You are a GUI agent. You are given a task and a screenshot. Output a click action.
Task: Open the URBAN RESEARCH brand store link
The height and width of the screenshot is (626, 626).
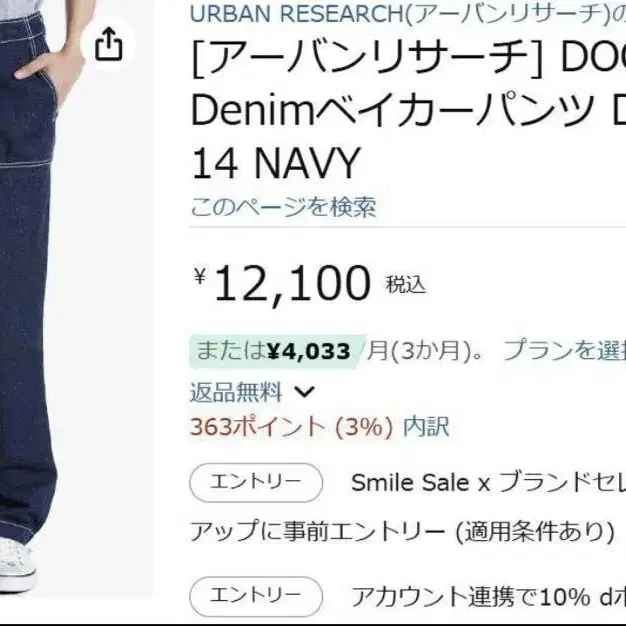point(408,14)
